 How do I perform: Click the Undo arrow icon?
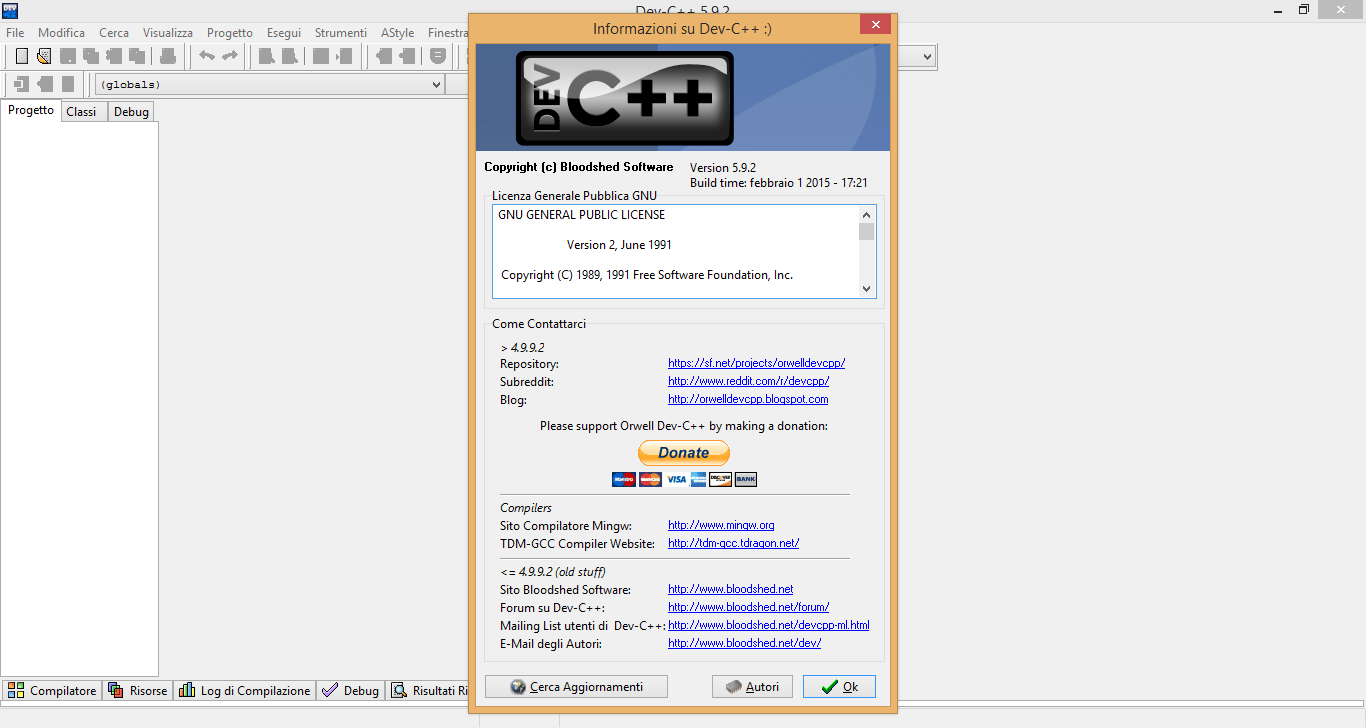point(207,56)
